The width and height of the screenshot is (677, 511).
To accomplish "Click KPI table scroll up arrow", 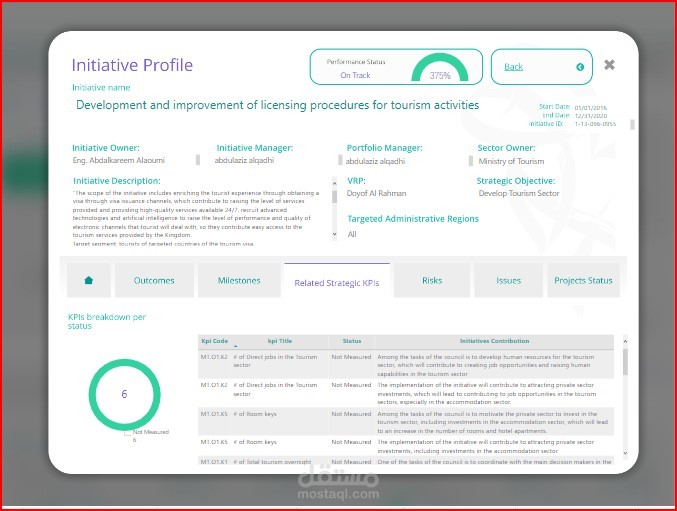I will pos(625,341).
